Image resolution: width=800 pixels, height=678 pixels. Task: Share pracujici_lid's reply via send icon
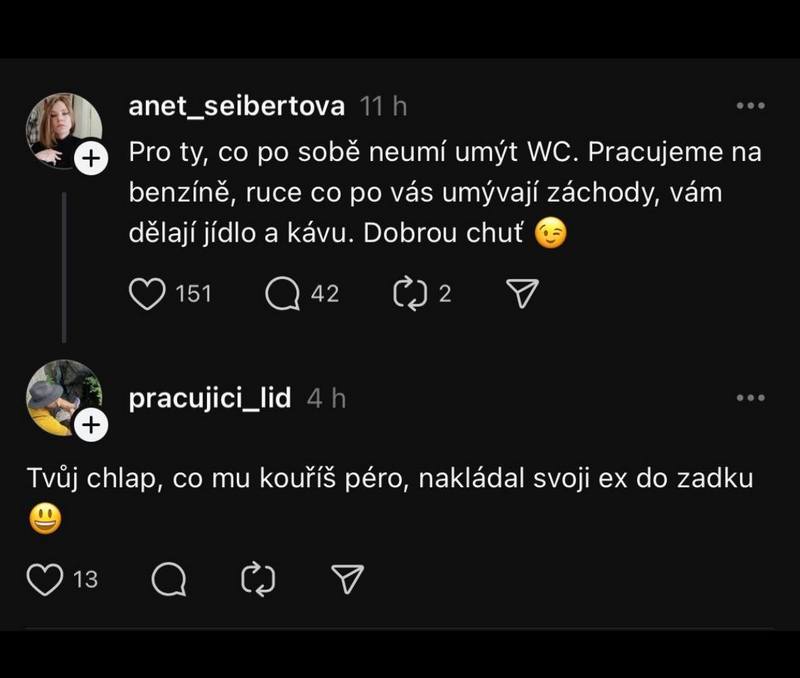point(347,578)
